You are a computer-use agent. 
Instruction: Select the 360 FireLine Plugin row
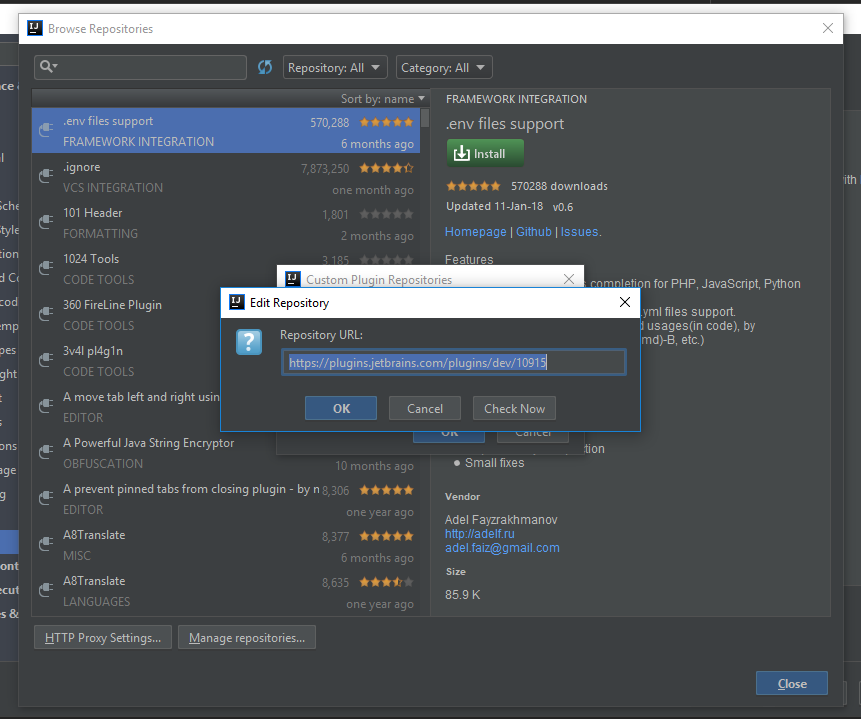coord(126,315)
